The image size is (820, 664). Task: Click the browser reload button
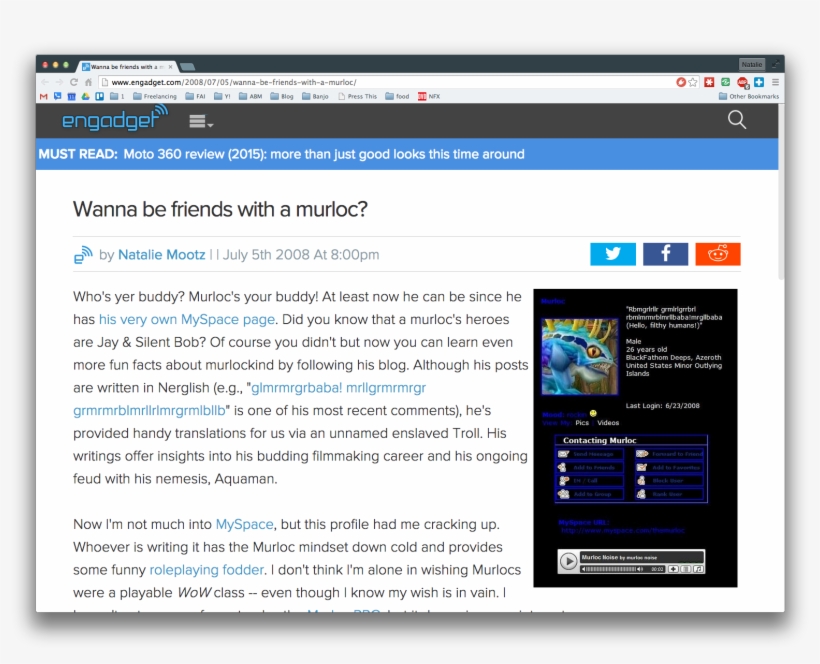(74, 82)
